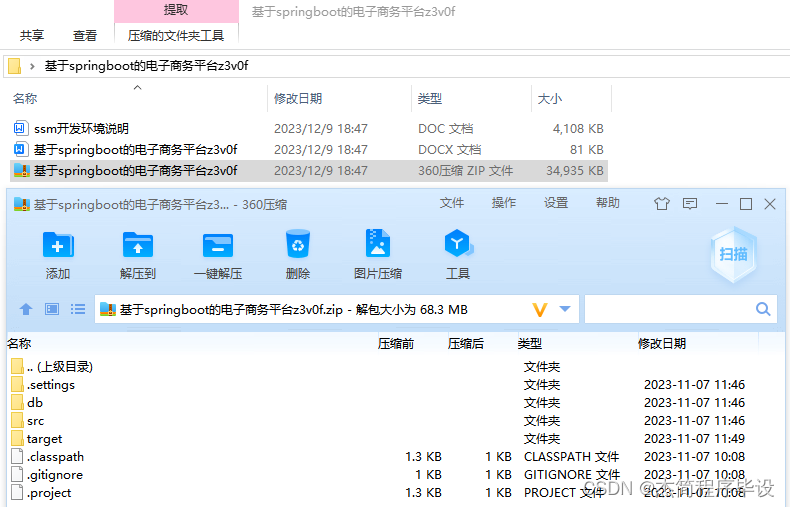Select the '.project' file name
790x507 pixels.
(49, 493)
